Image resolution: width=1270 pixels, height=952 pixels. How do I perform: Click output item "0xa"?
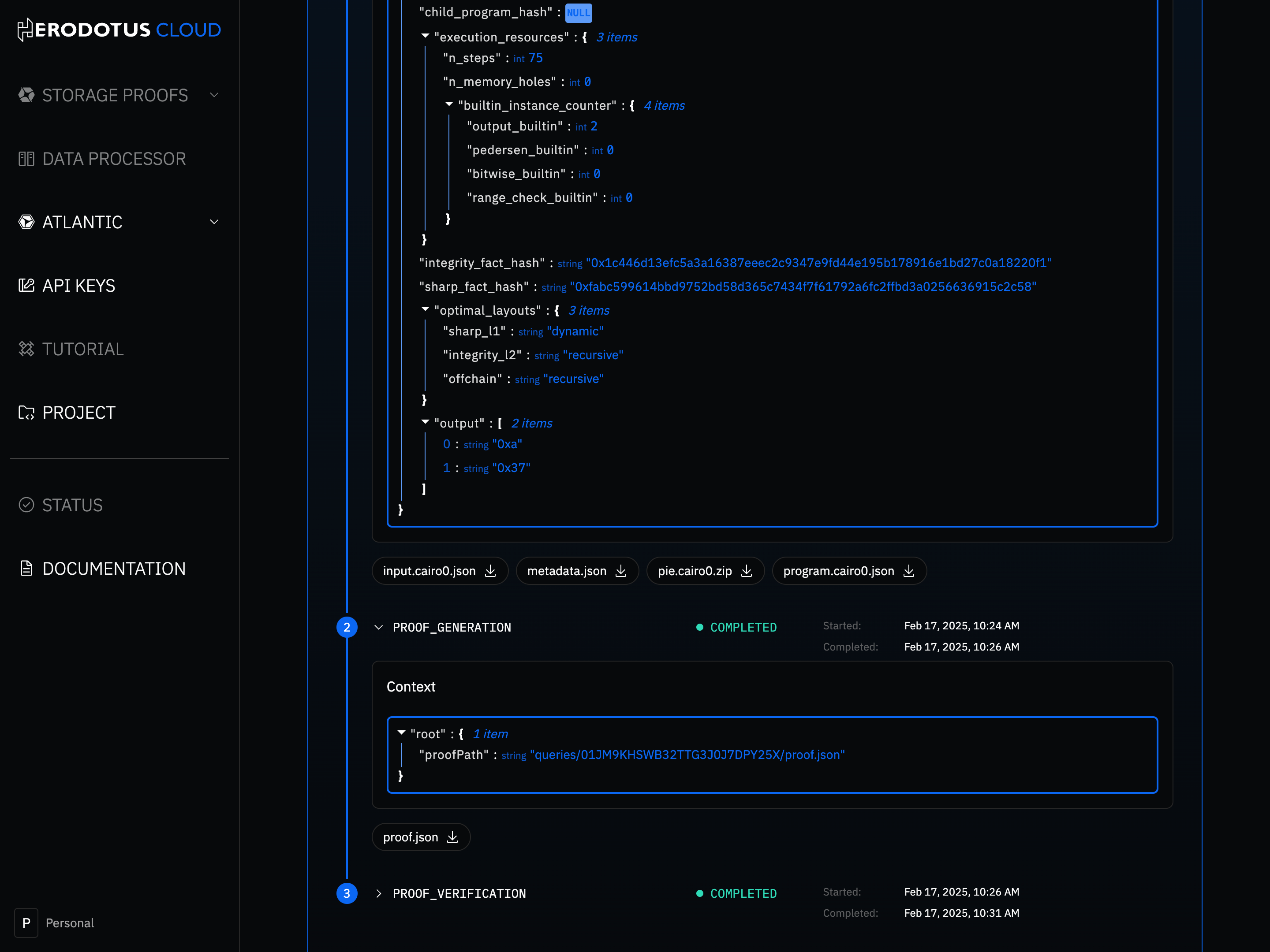[507, 444]
